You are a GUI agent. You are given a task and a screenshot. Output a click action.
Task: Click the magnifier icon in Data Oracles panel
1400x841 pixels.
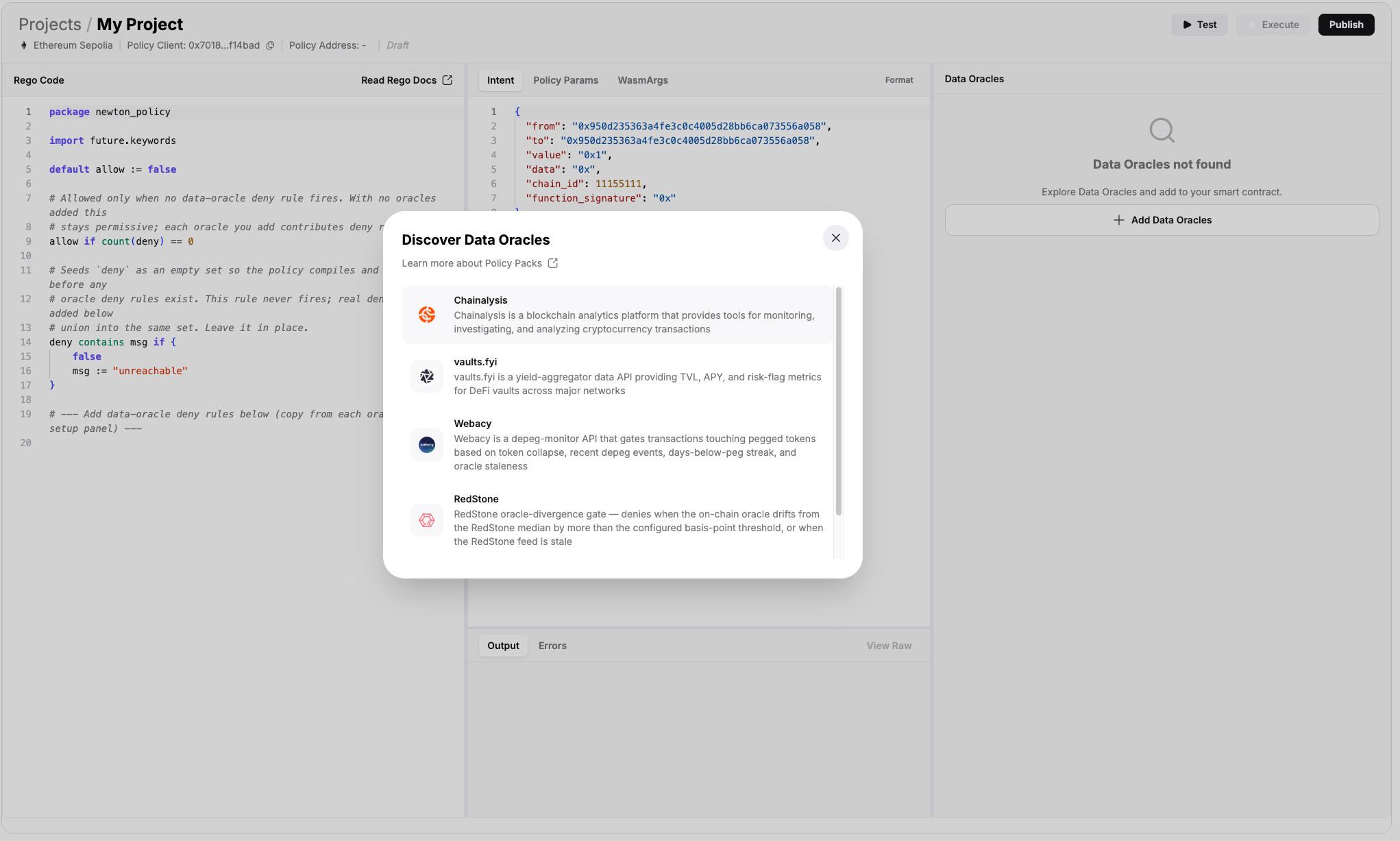click(x=1162, y=130)
